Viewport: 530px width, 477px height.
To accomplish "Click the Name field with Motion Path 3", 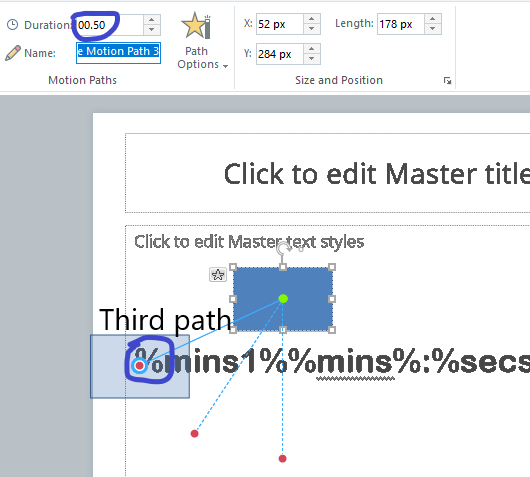I will point(118,53).
